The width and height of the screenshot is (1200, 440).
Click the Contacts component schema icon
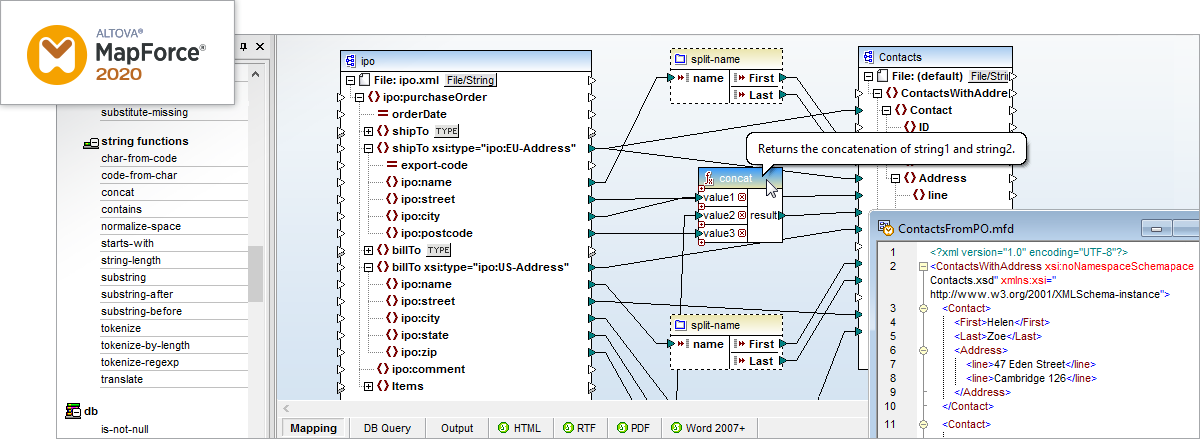(x=868, y=57)
